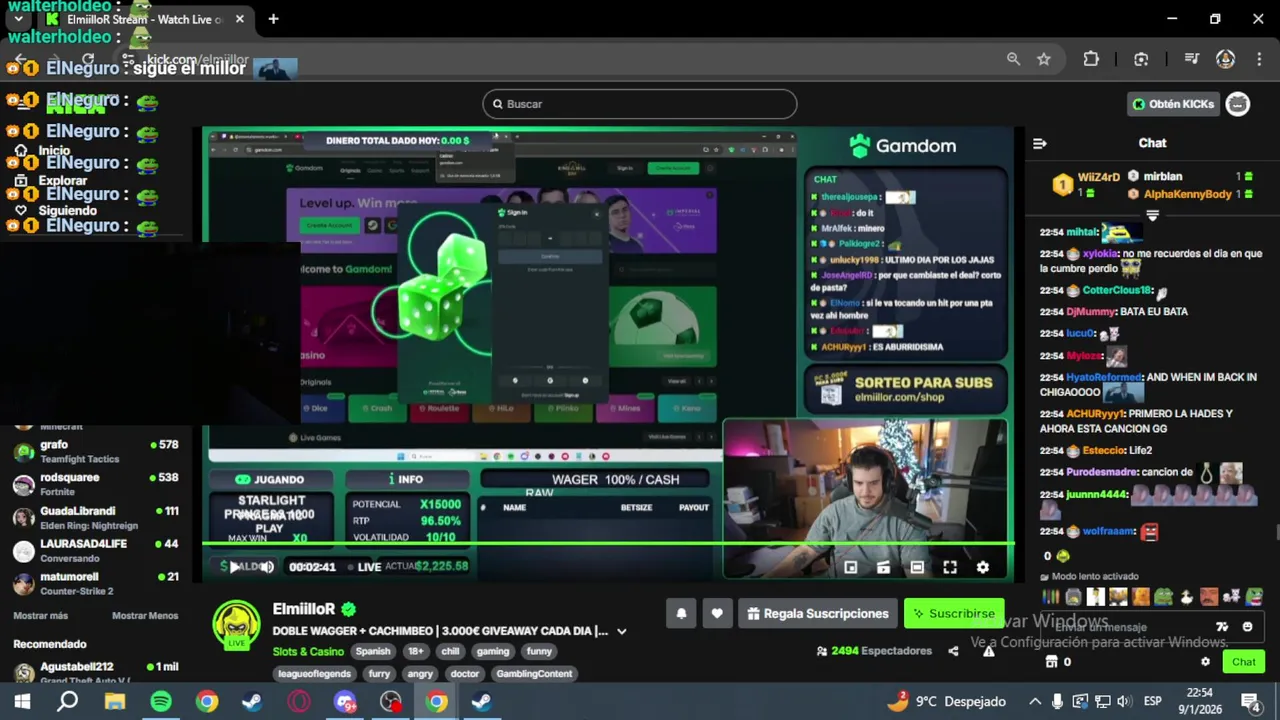Select the ElmiilloR Stream tab
The width and height of the screenshot is (1280, 720).
[x=145, y=19]
